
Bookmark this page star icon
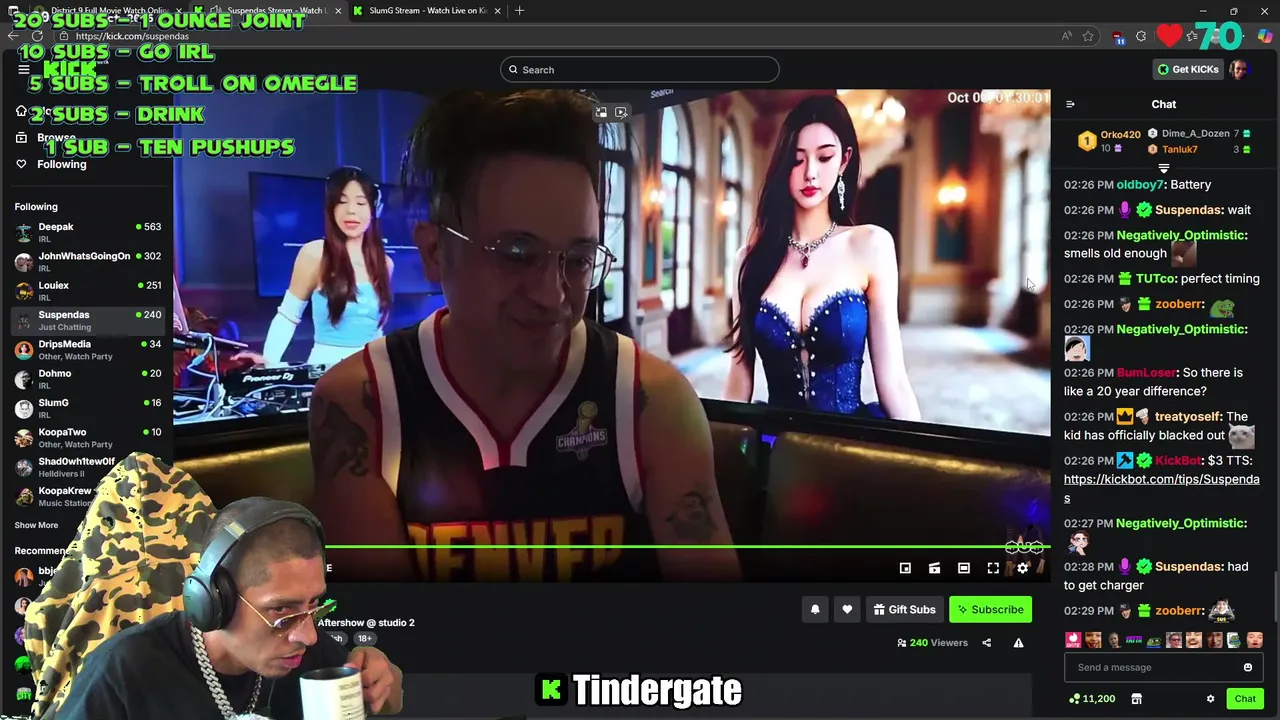pyautogui.click(x=1088, y=36)
